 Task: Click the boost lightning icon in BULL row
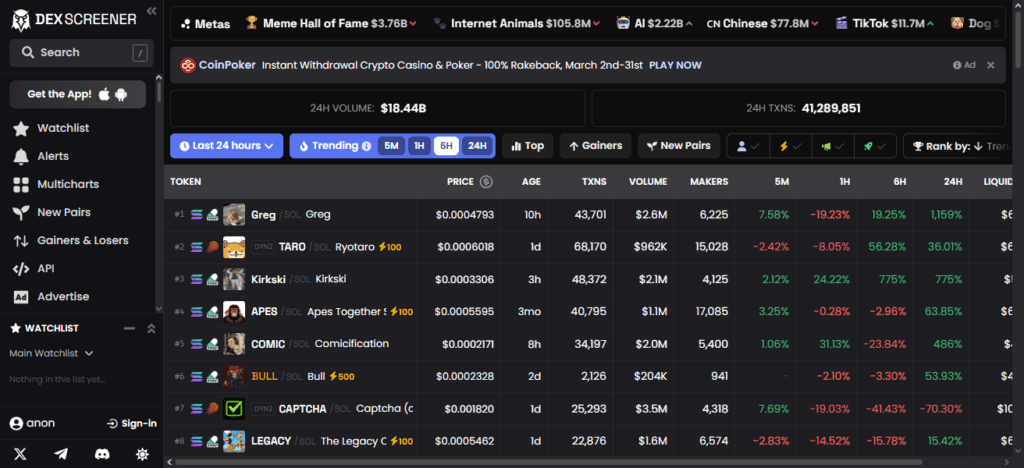click(x=332, y=377)
